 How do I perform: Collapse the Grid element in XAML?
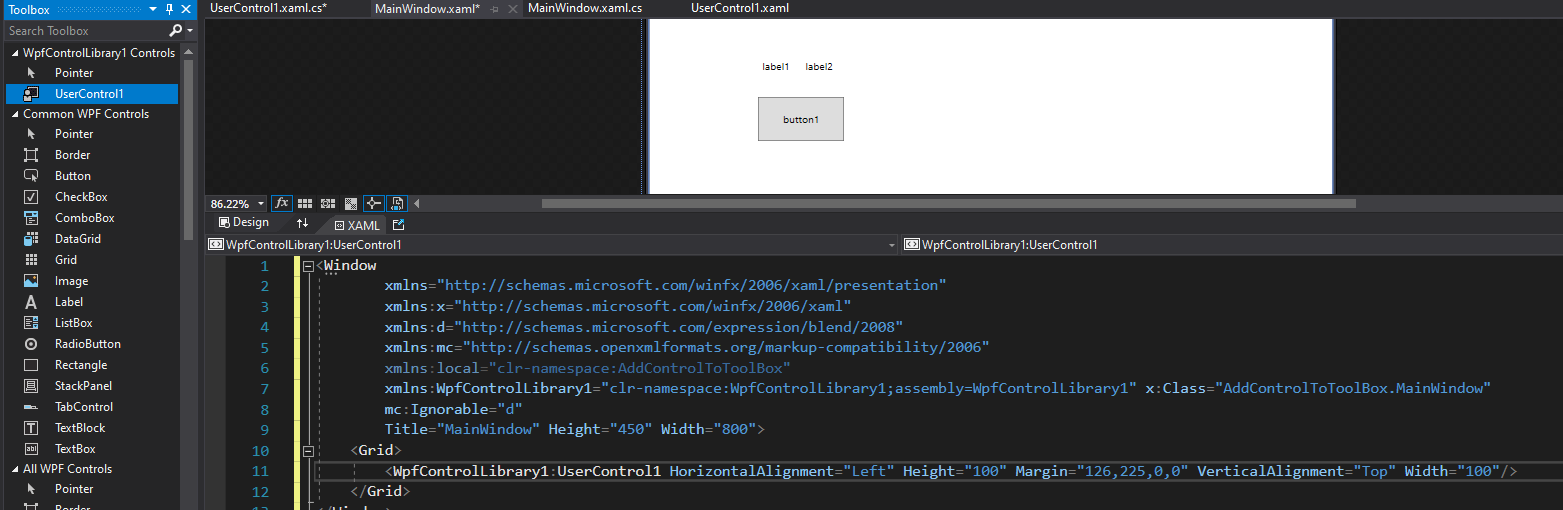pos(308,451)
